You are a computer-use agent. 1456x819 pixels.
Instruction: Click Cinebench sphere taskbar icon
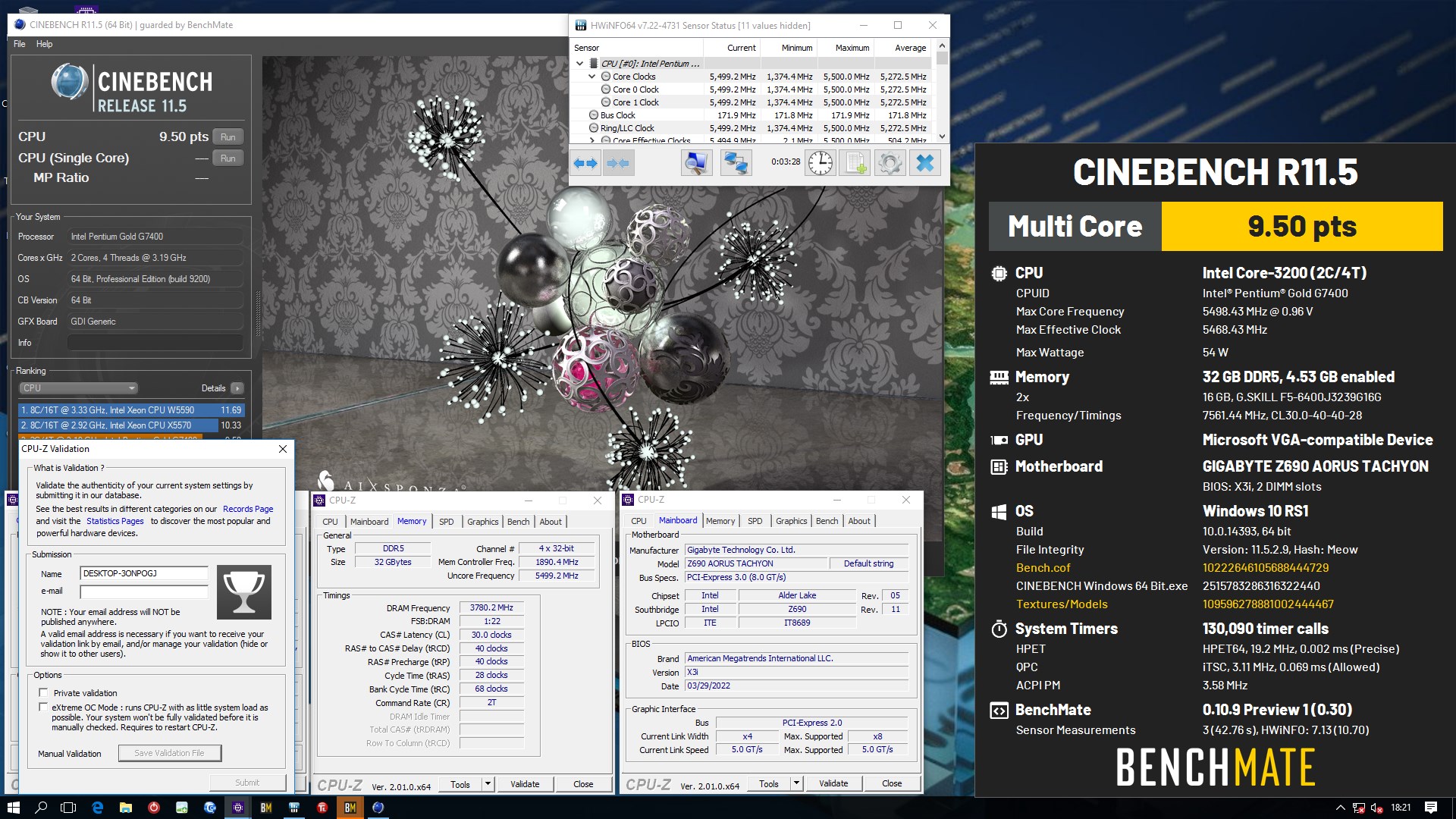pos(378,808)
